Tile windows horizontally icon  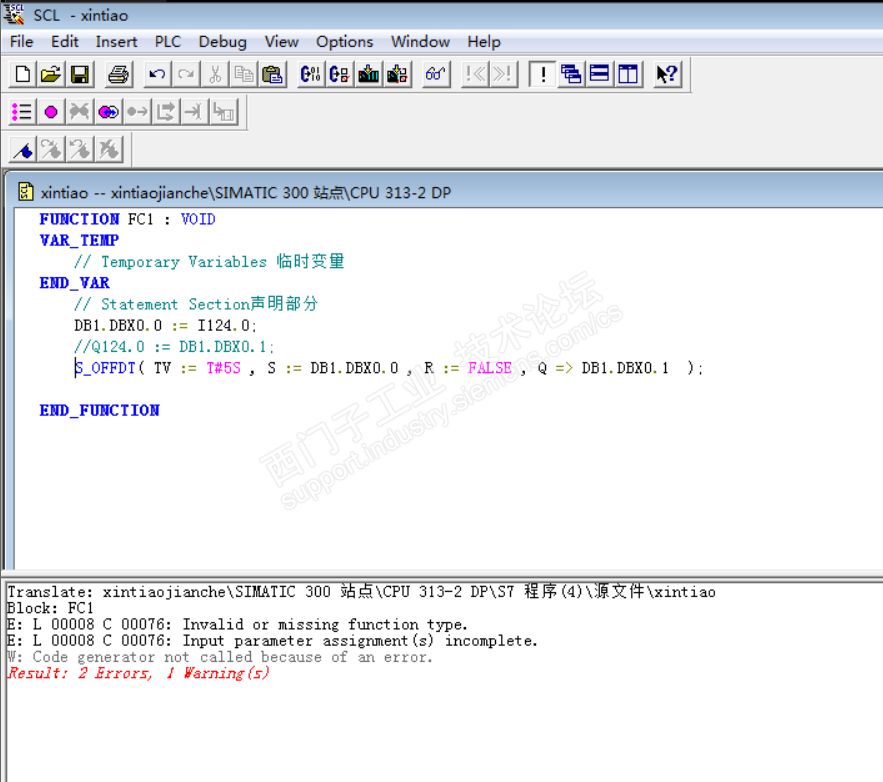tap(600, 74)
